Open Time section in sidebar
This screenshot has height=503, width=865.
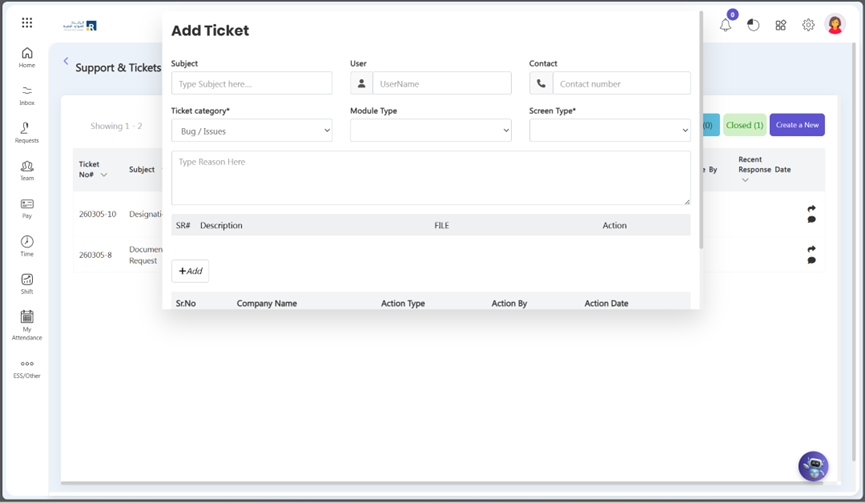point(27,246)
